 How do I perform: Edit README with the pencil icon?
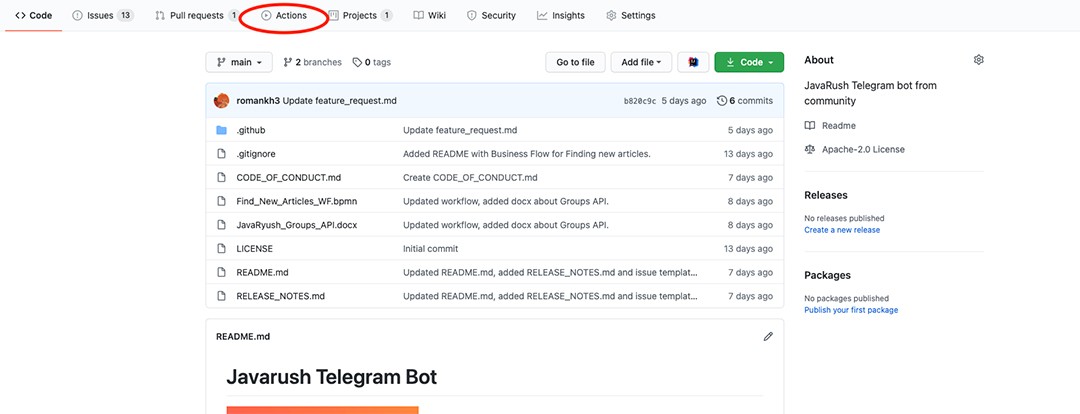tap(768, 336)
